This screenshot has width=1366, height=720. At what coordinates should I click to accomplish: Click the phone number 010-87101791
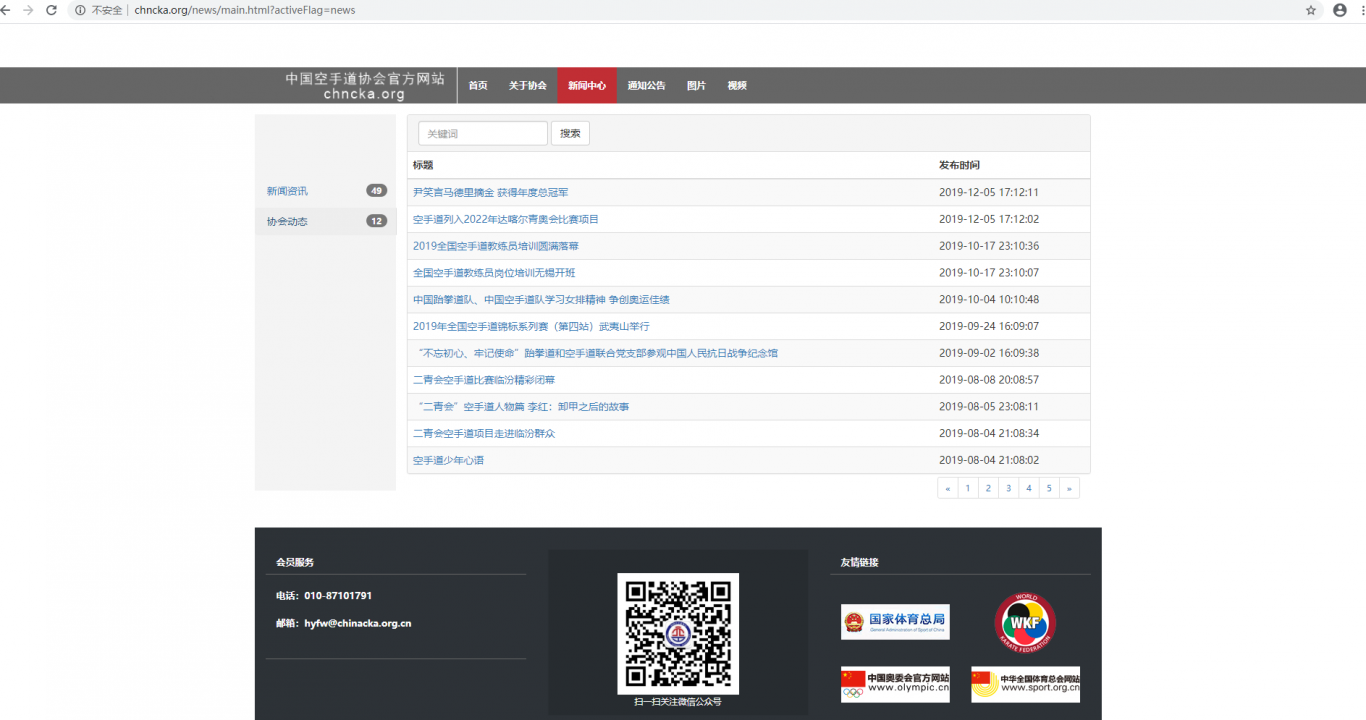(338, 596)
